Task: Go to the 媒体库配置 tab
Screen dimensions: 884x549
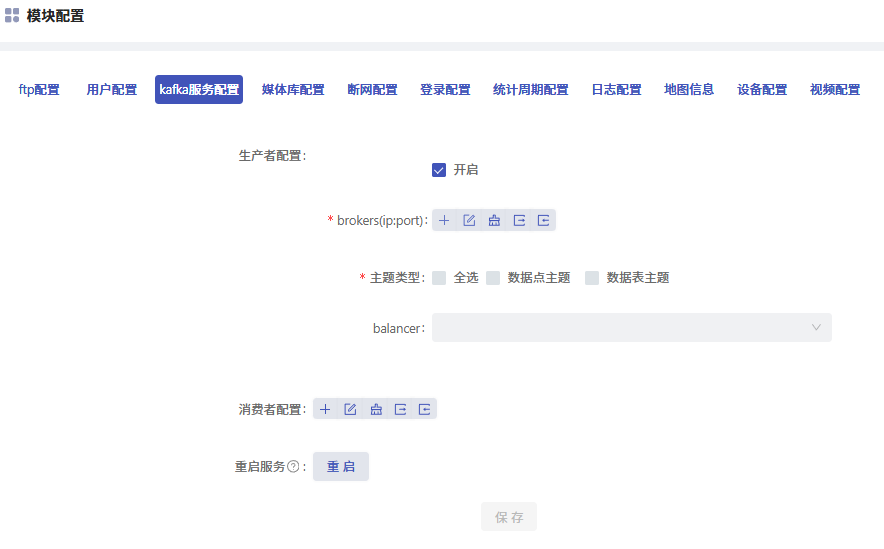Action: (293, 90)
